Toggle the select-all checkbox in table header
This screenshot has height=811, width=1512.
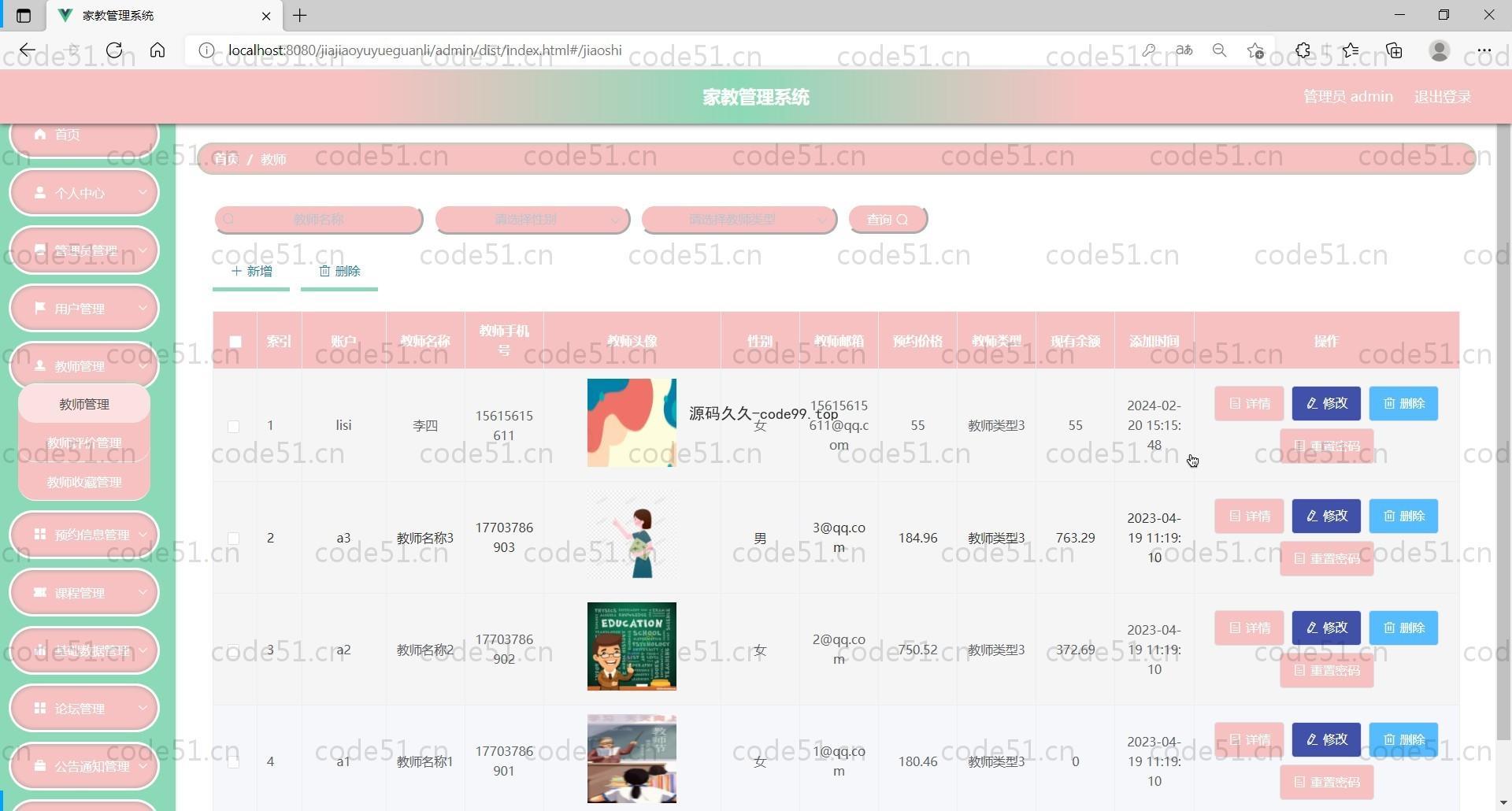235,342
